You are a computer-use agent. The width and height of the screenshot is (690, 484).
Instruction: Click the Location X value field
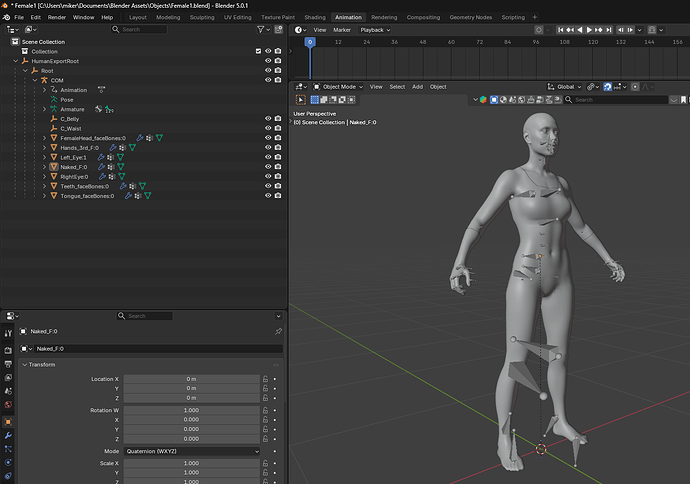191,379
